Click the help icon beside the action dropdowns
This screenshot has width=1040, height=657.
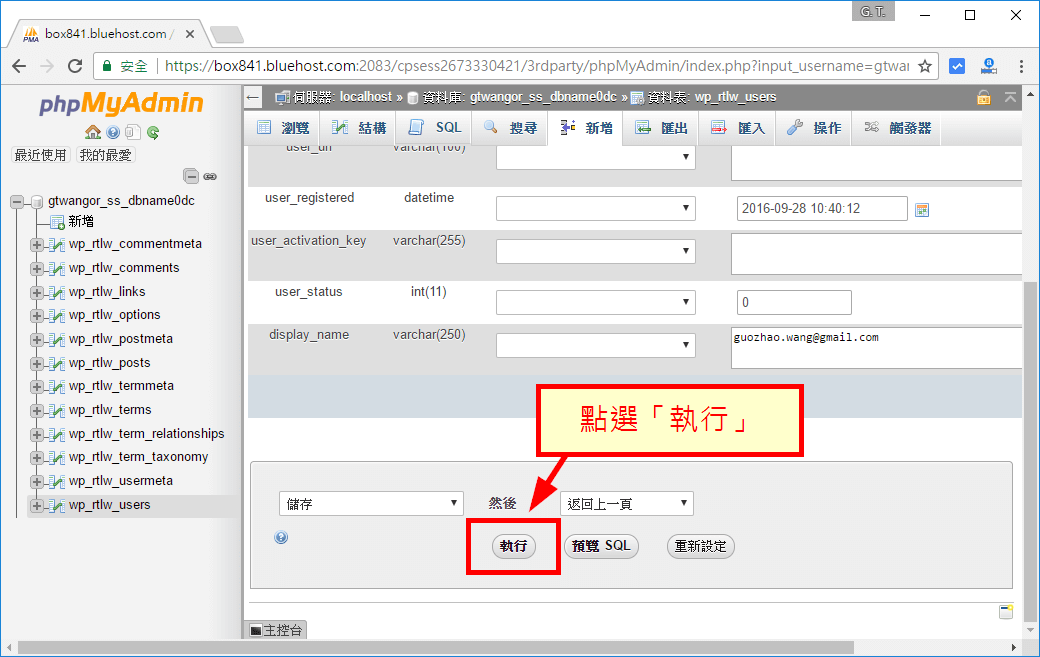tap(281, 537)
